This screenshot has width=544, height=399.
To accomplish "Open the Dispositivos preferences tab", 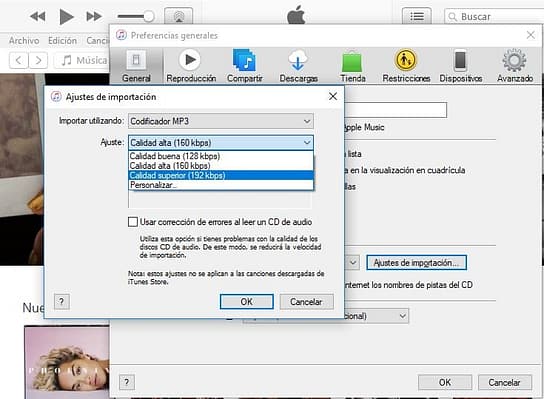I will tap(460, 66).
